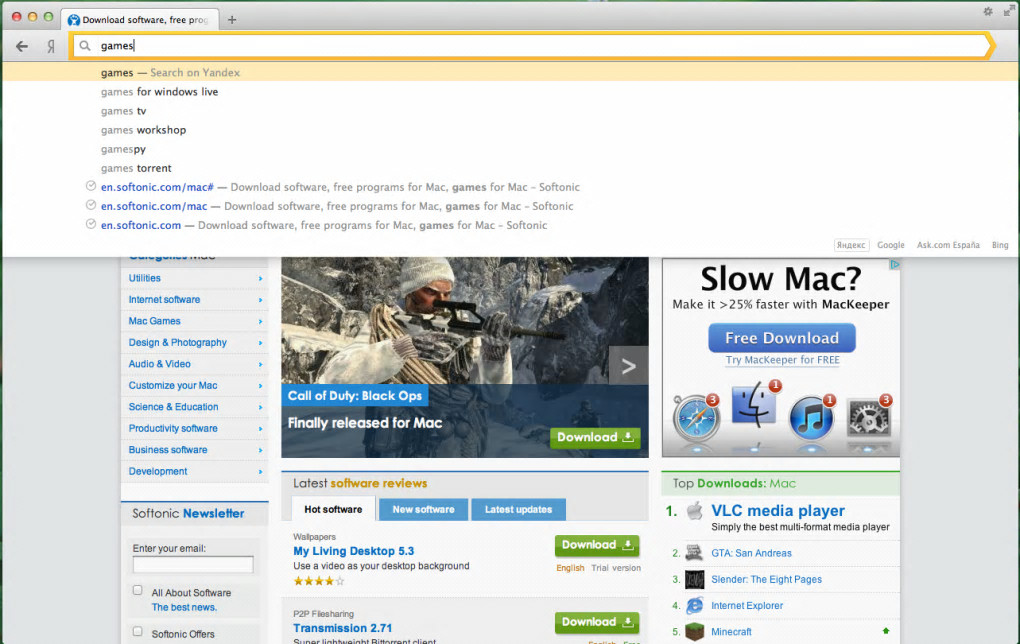Rate My Living Desktop with the stars

319,581
